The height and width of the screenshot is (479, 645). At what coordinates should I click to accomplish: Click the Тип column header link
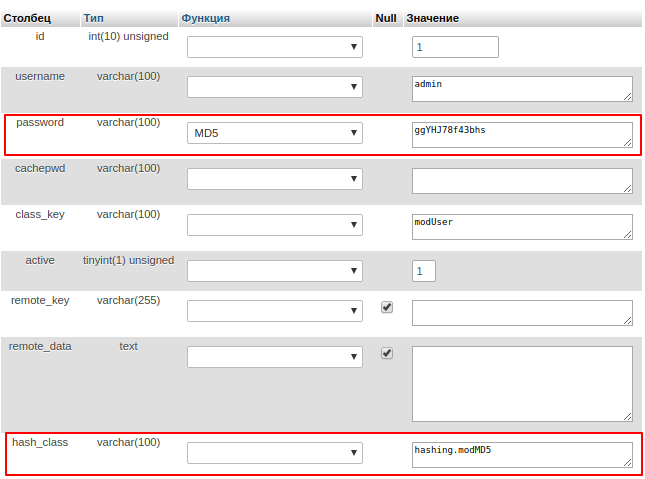[93, 18]
